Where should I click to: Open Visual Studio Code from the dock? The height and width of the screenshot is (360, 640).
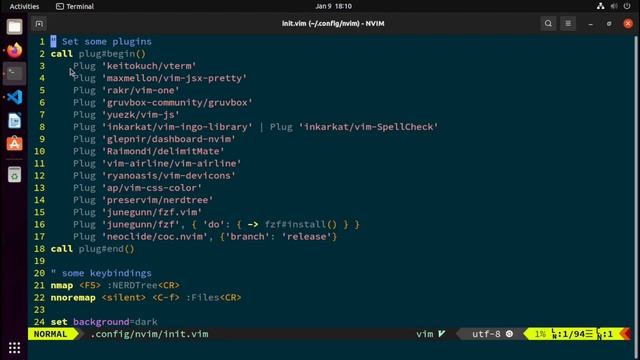click(14, 97)
